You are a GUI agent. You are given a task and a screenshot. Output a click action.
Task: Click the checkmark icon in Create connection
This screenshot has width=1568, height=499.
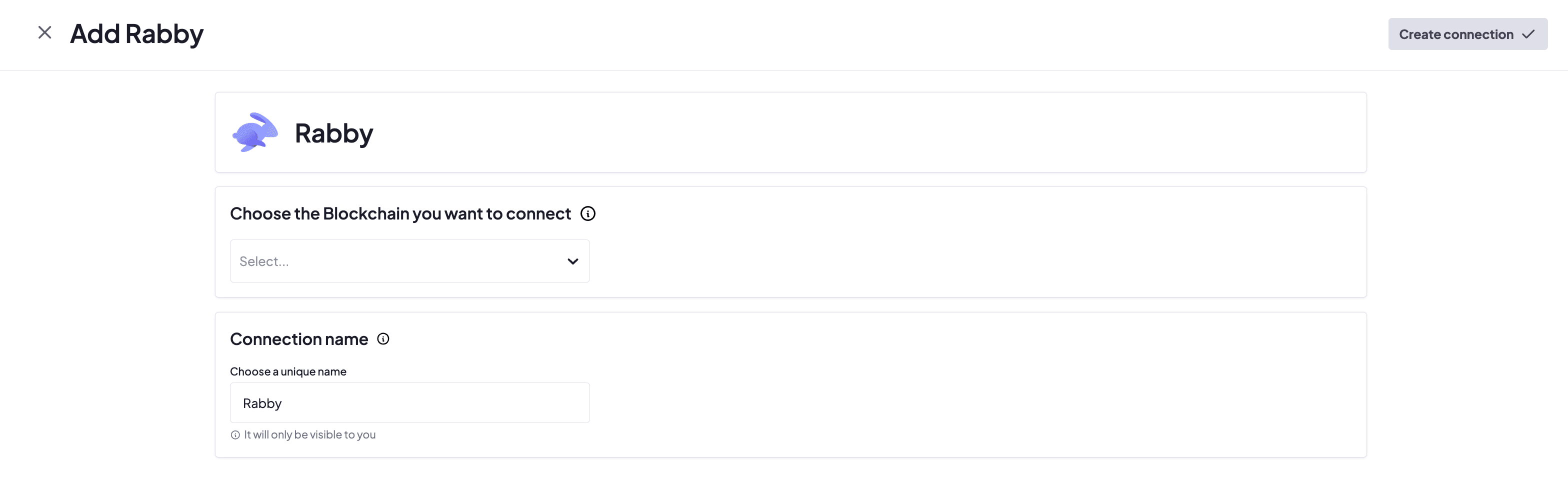[1528, 34]
